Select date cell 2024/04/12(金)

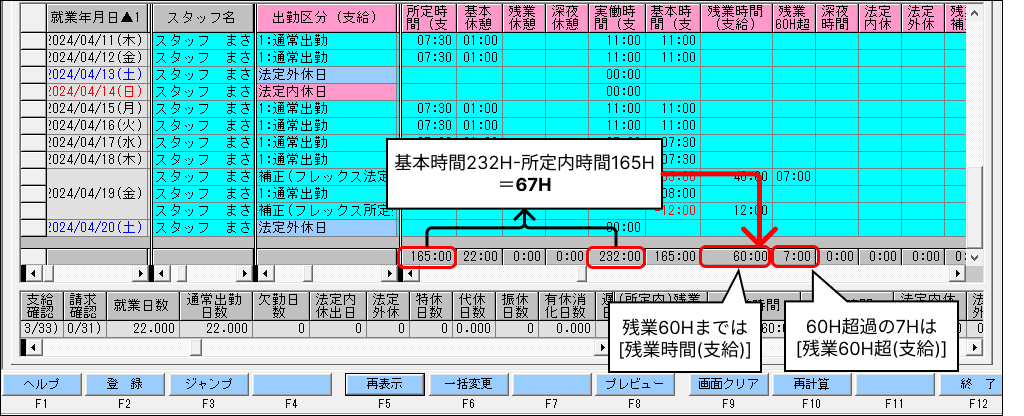coord(98,57)
